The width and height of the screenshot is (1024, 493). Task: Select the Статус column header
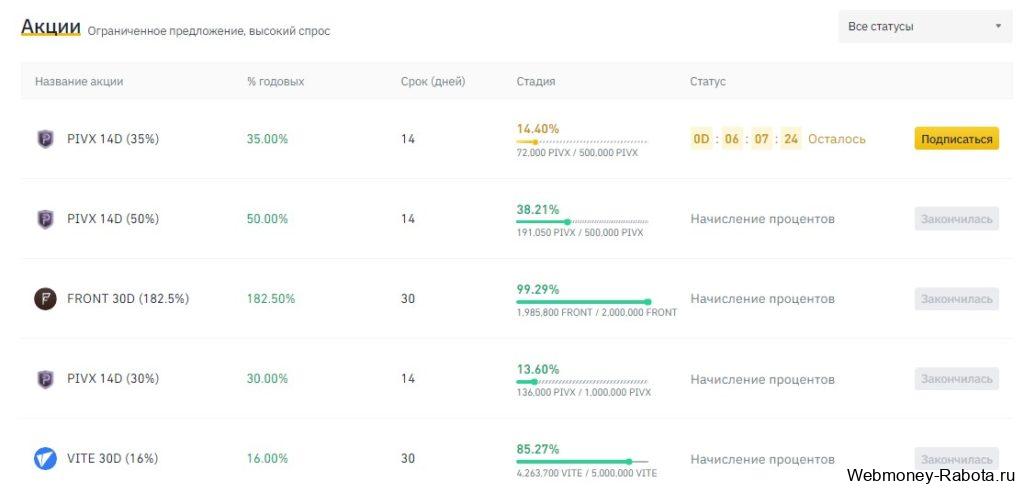click(x=708, y=82)
